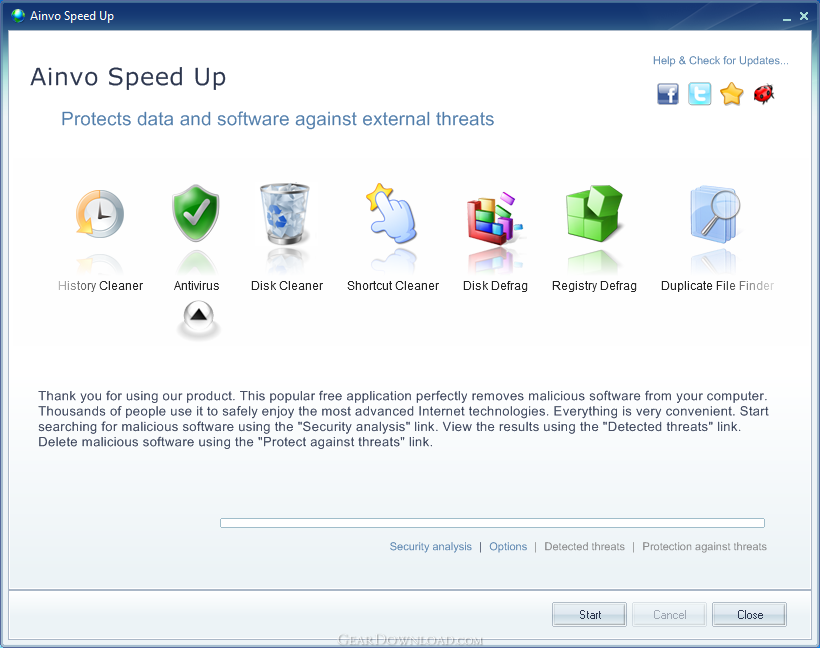Open the Registry Defrag green cubes icon
Viewport: 820px width, 648px height.
(594, 213)
